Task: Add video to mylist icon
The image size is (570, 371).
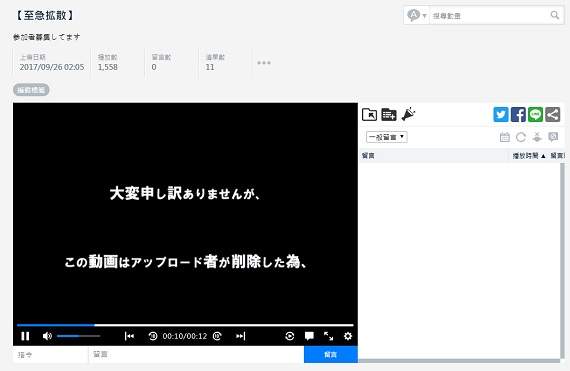Action: 389,115
